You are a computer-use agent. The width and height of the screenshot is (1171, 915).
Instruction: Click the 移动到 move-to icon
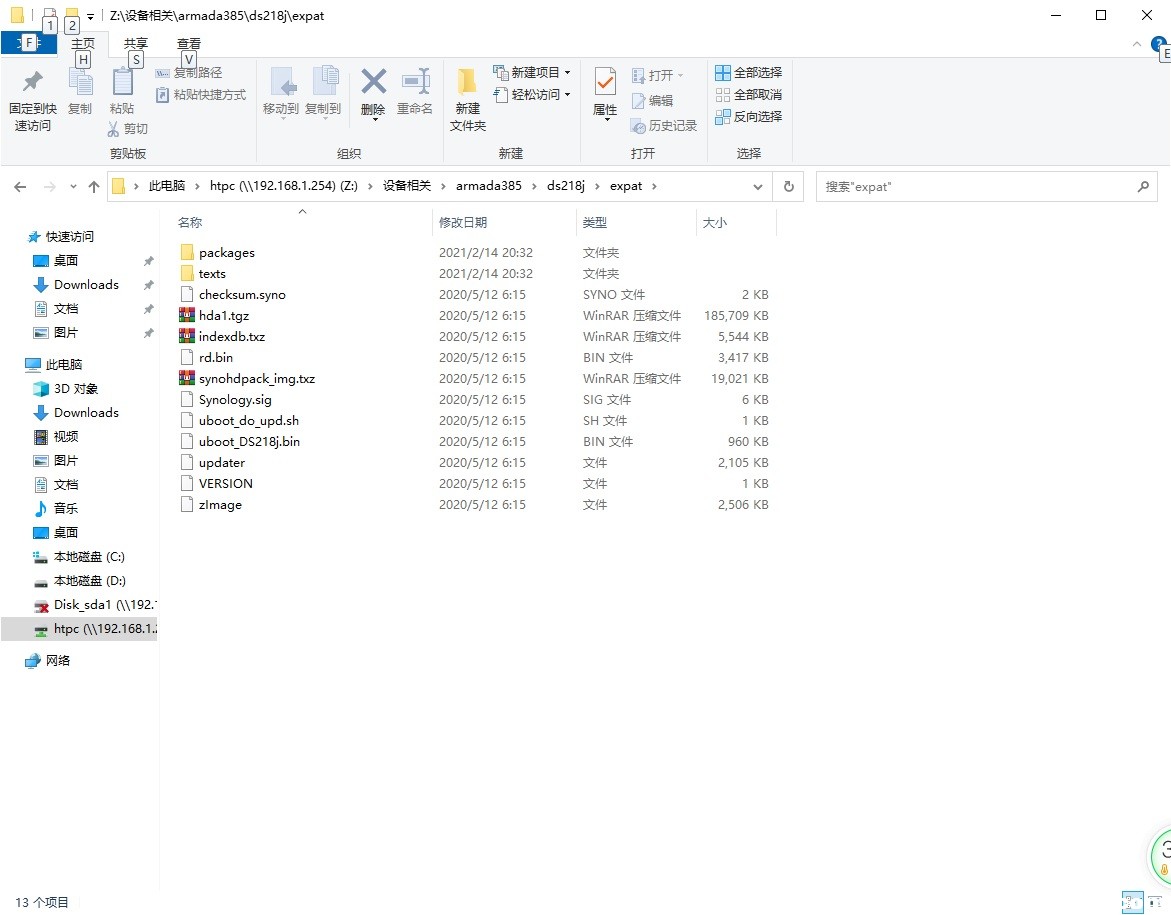coord(281,93)
